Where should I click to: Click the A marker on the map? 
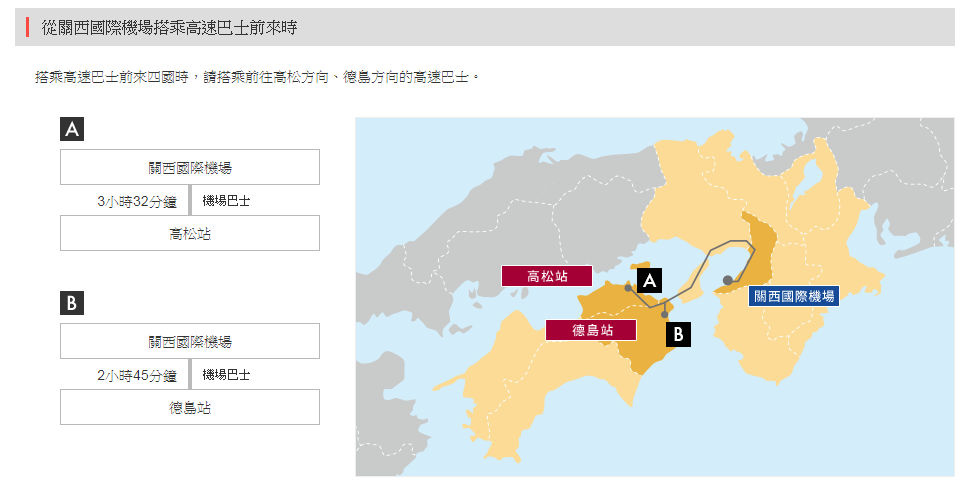tap(649, 281)
